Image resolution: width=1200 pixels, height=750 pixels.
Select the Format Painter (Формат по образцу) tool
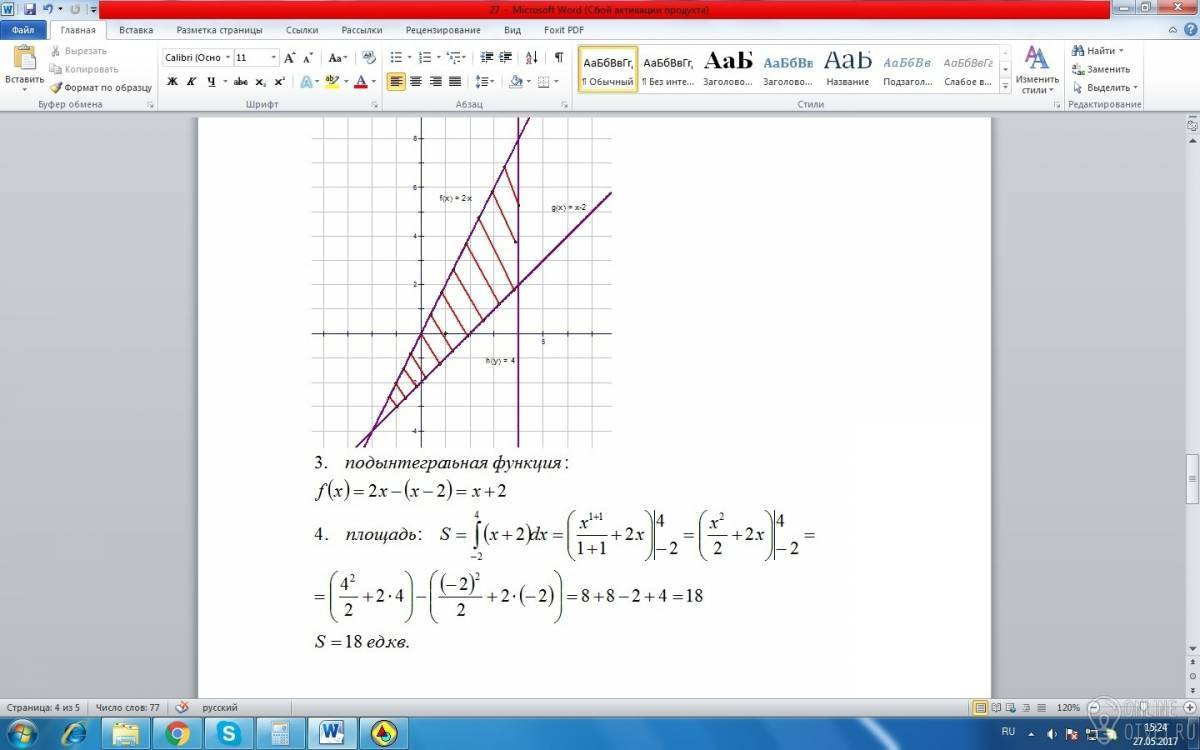101,87
